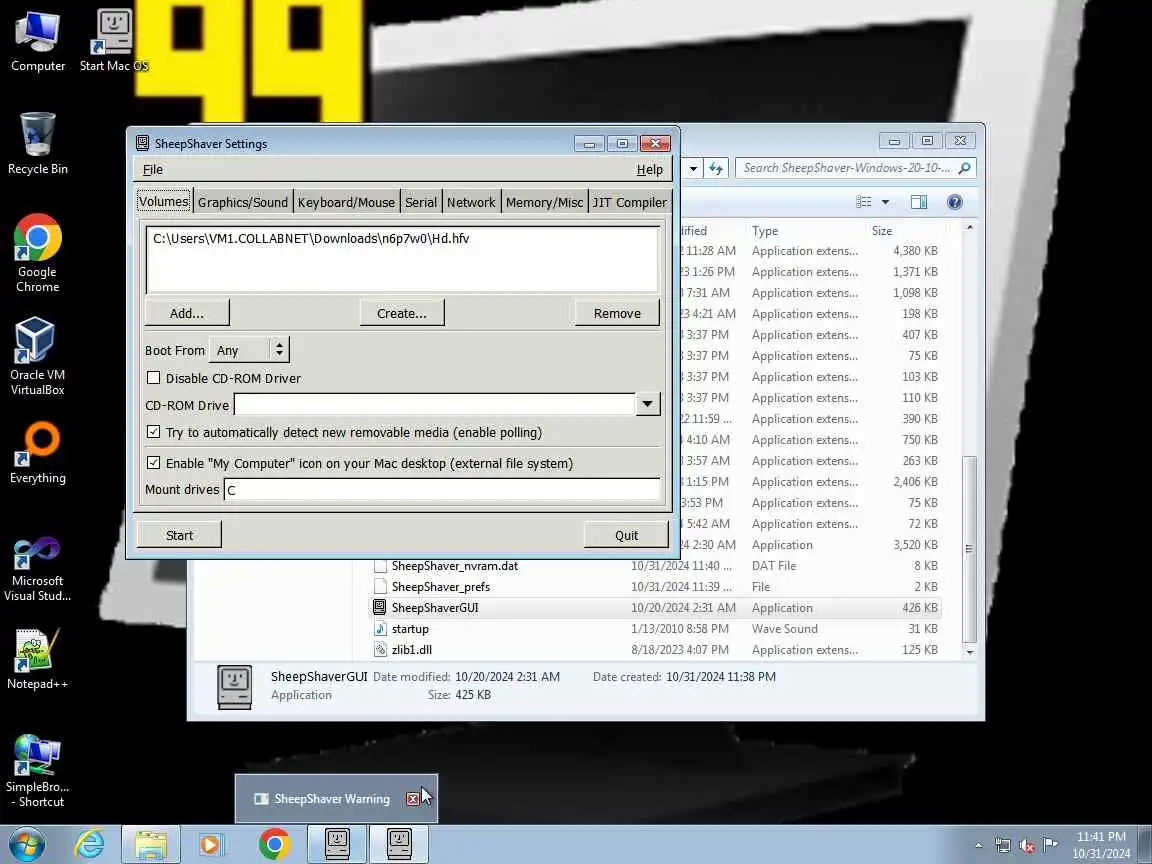Switch to the Memory/Misc tab
Viewport: 1152px width, 864px height.
point(544,202)
